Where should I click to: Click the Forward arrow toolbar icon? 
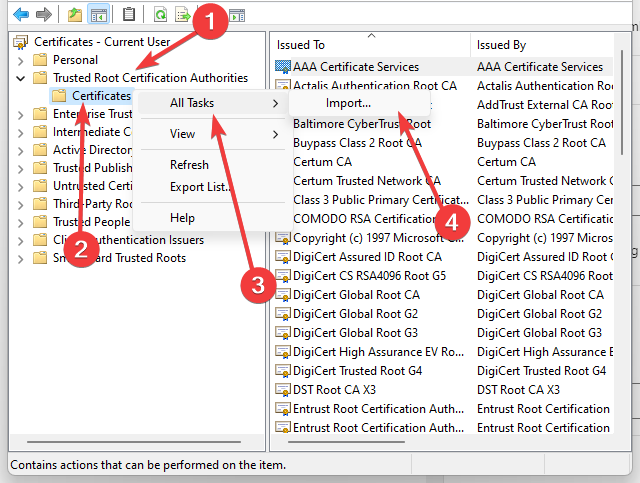44,15
